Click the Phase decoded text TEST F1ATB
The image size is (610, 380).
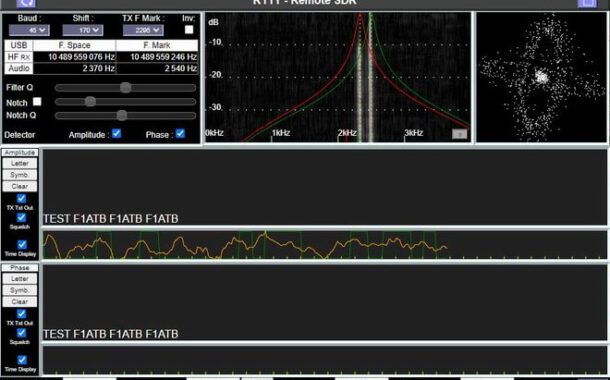click(x=110, y=334)
